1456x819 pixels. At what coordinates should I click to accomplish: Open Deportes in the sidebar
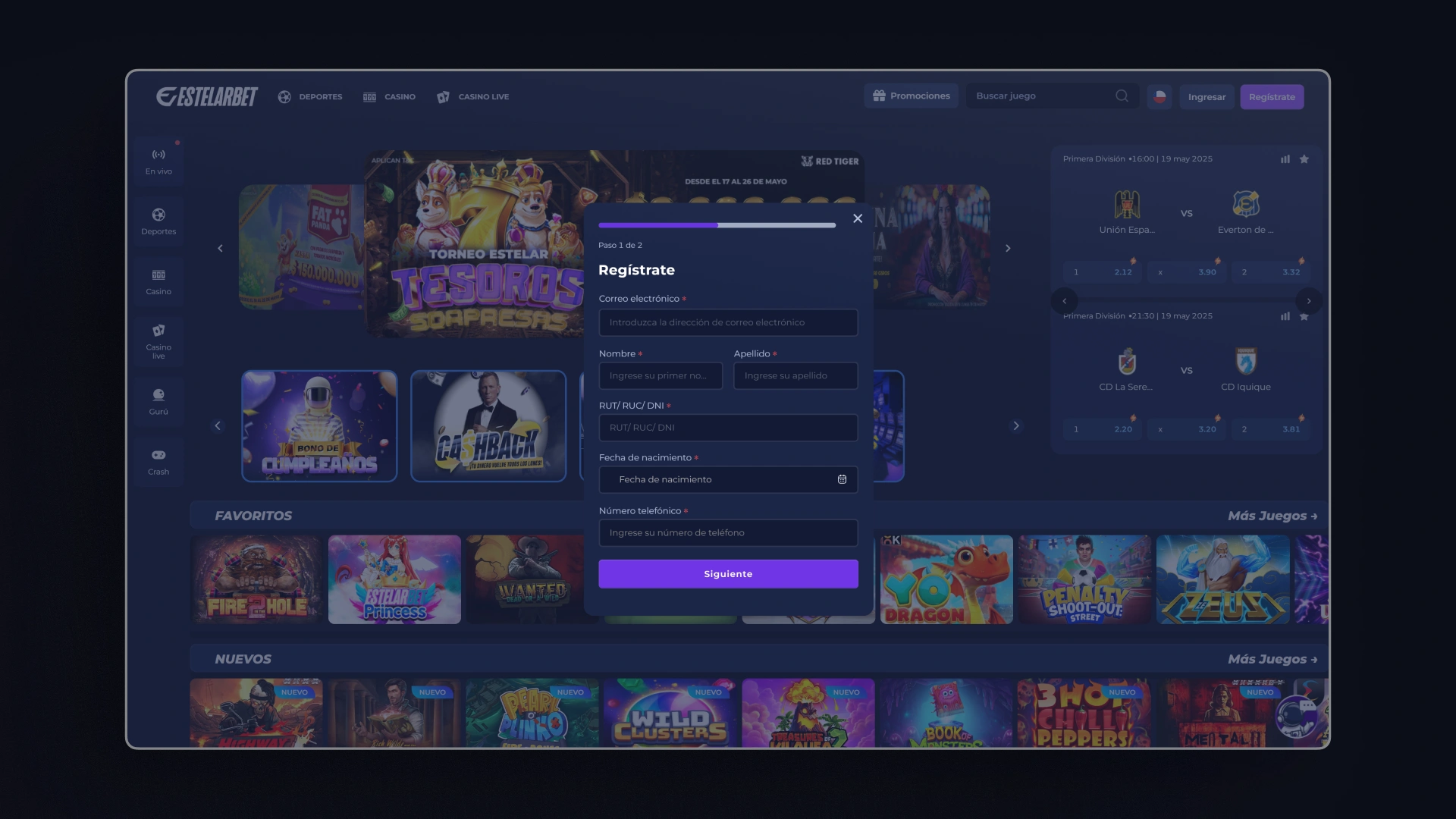(158, 221)
